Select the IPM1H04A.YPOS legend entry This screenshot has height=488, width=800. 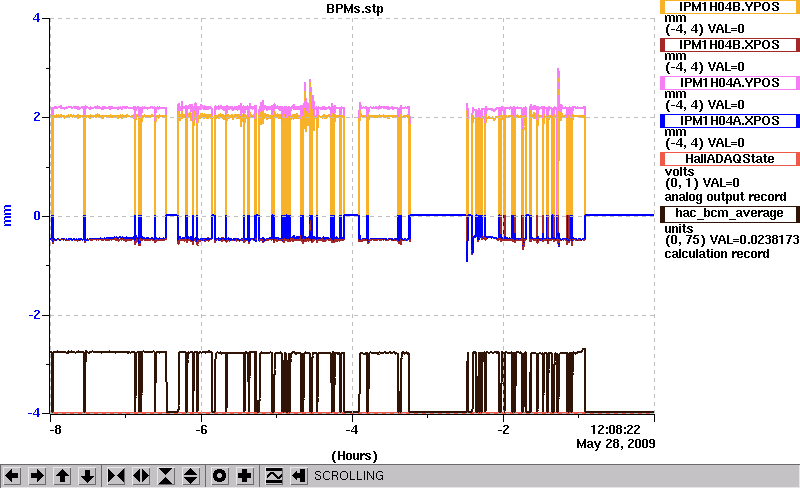click(730, 83)
